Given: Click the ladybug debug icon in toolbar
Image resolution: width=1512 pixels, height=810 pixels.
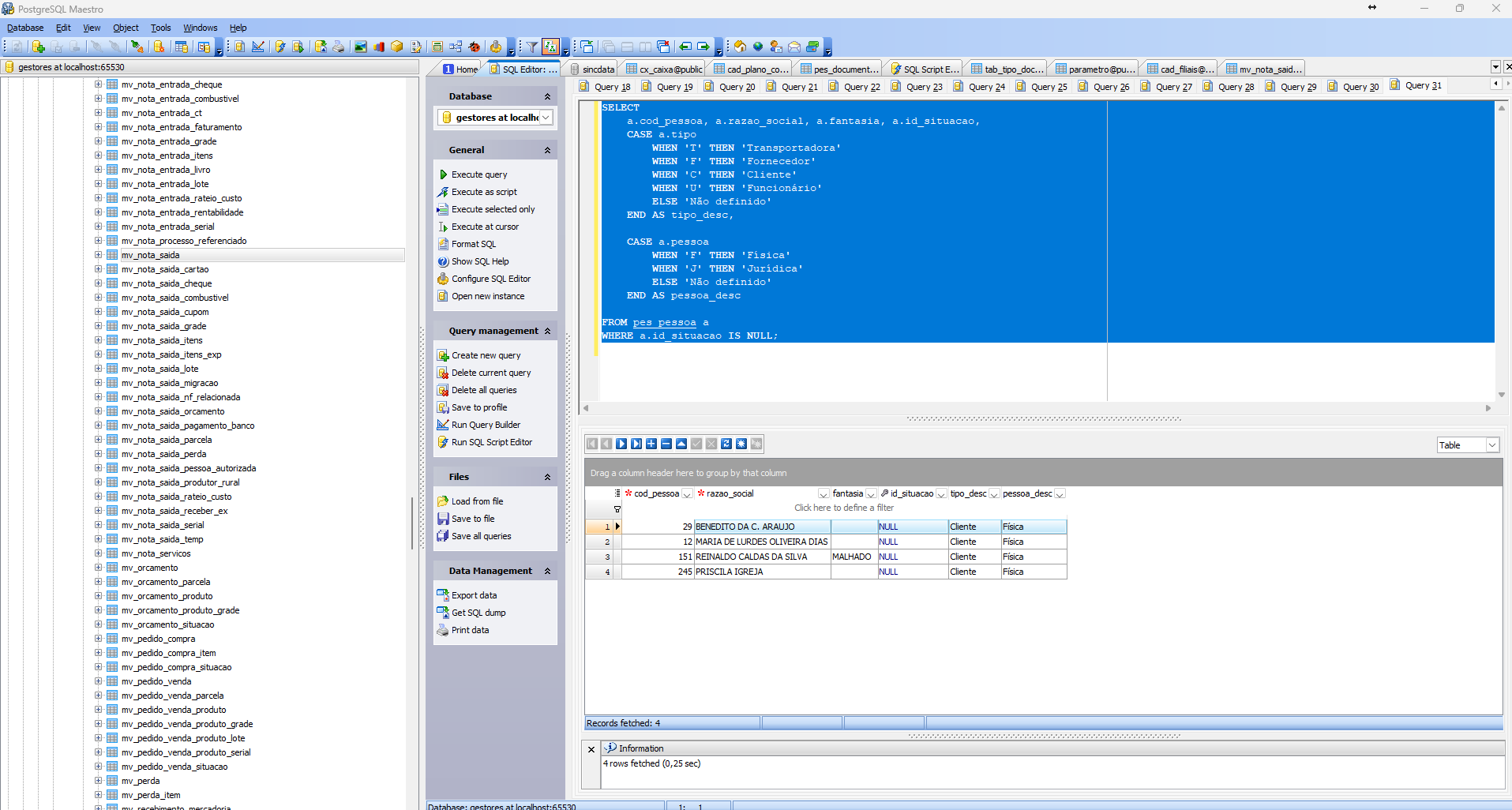Looking at the screenshot, I should click(x=474, y=47).
